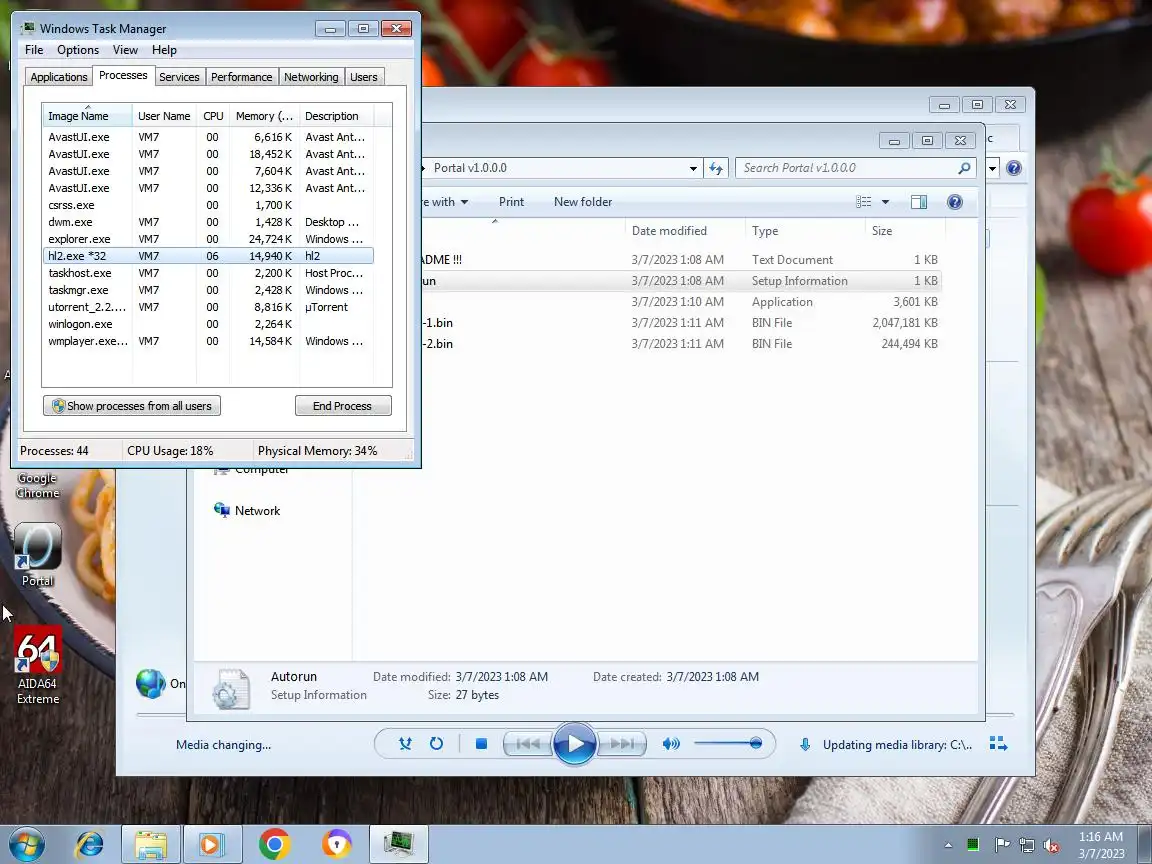Open the Avast Secure Browser taskbar icon
This screenshot has width=1152, height=864.
[x=336, y=845]
